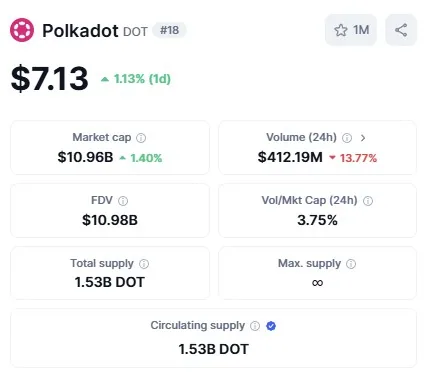Show the Market cap info icon tooltip
424x372 pixels.
pyautogui.click(x=141, y=138)
